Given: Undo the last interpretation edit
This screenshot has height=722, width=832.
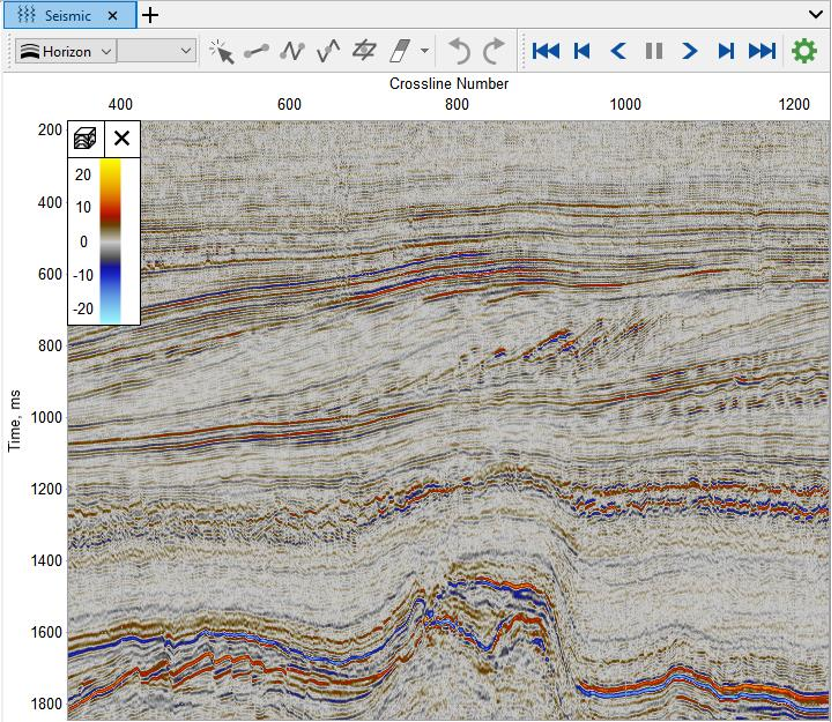Looking at the screenshot, I should click(x=459, y=51).
